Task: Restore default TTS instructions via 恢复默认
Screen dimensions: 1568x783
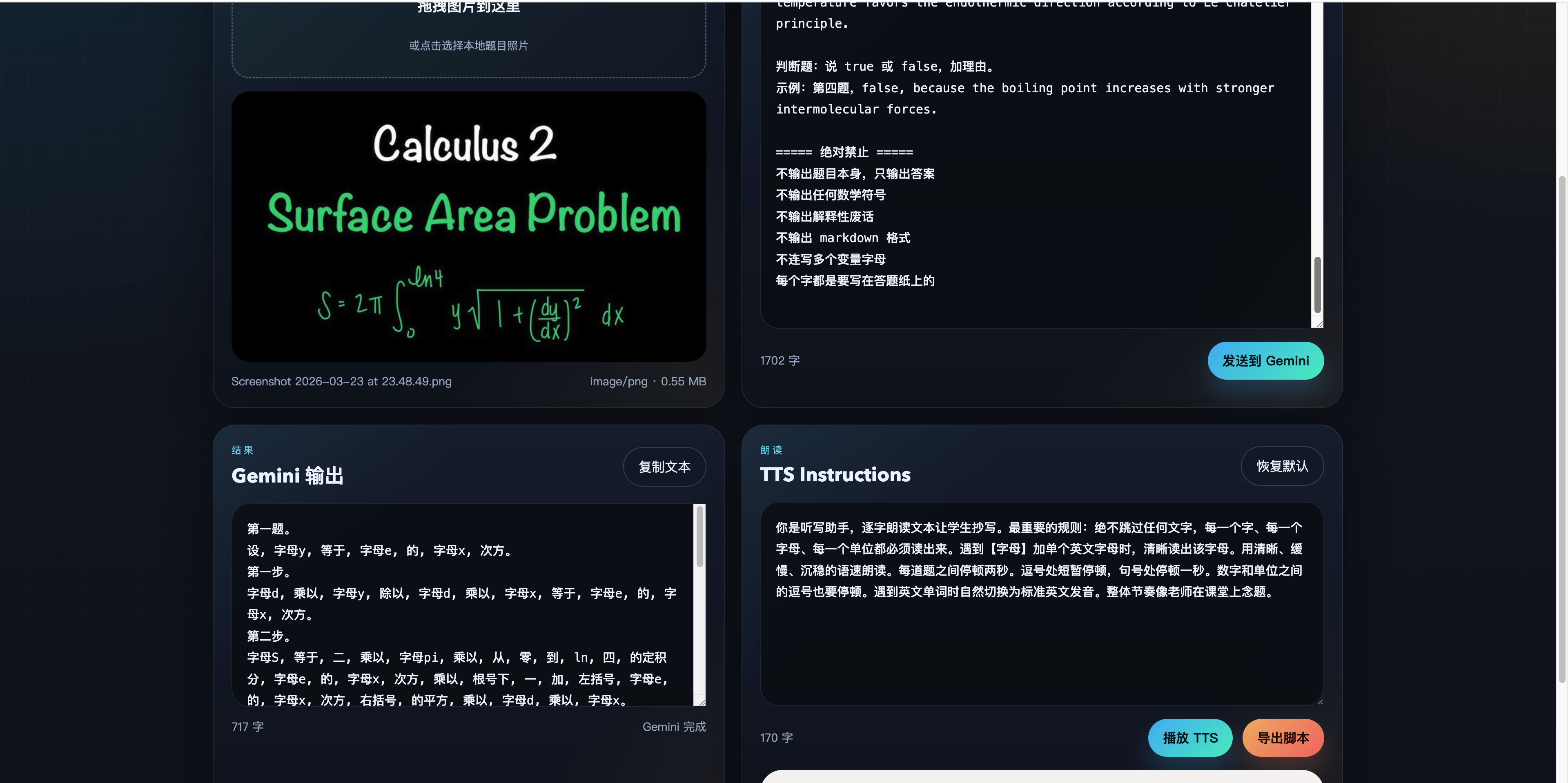Action: (x=1282, y=465)
